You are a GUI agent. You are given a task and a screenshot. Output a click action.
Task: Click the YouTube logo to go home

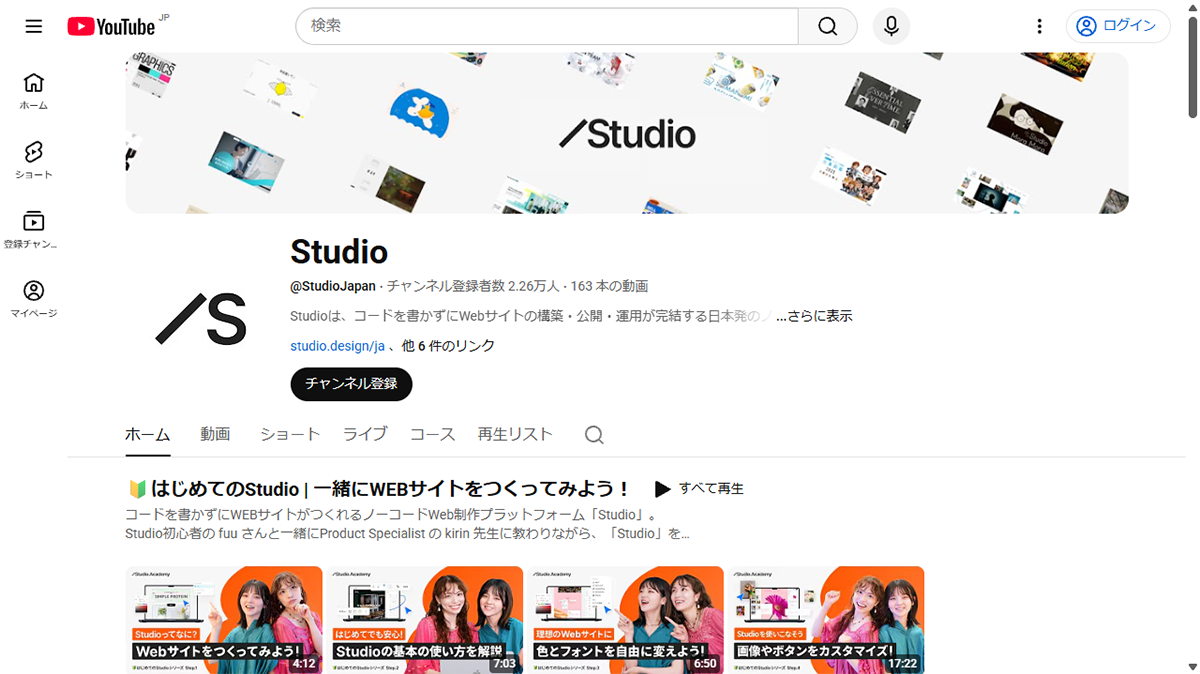point(110,26)
